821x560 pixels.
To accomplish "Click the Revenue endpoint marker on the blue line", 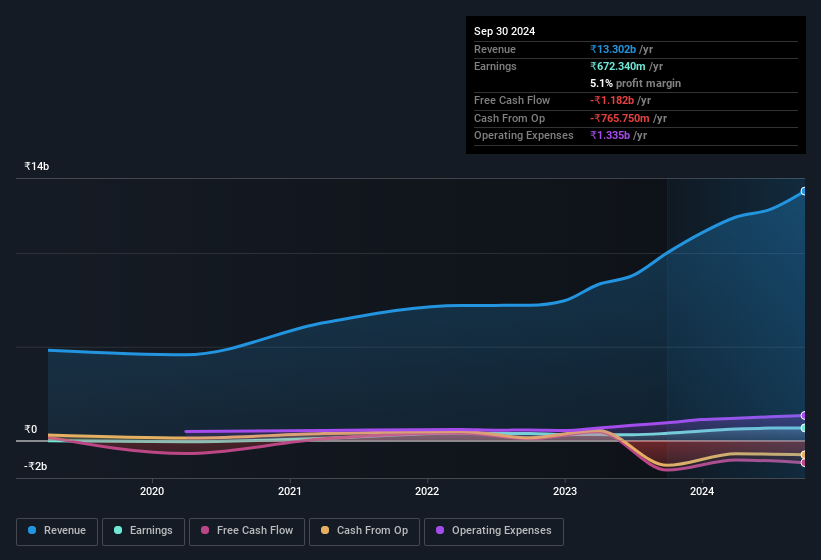I will 804,192.
